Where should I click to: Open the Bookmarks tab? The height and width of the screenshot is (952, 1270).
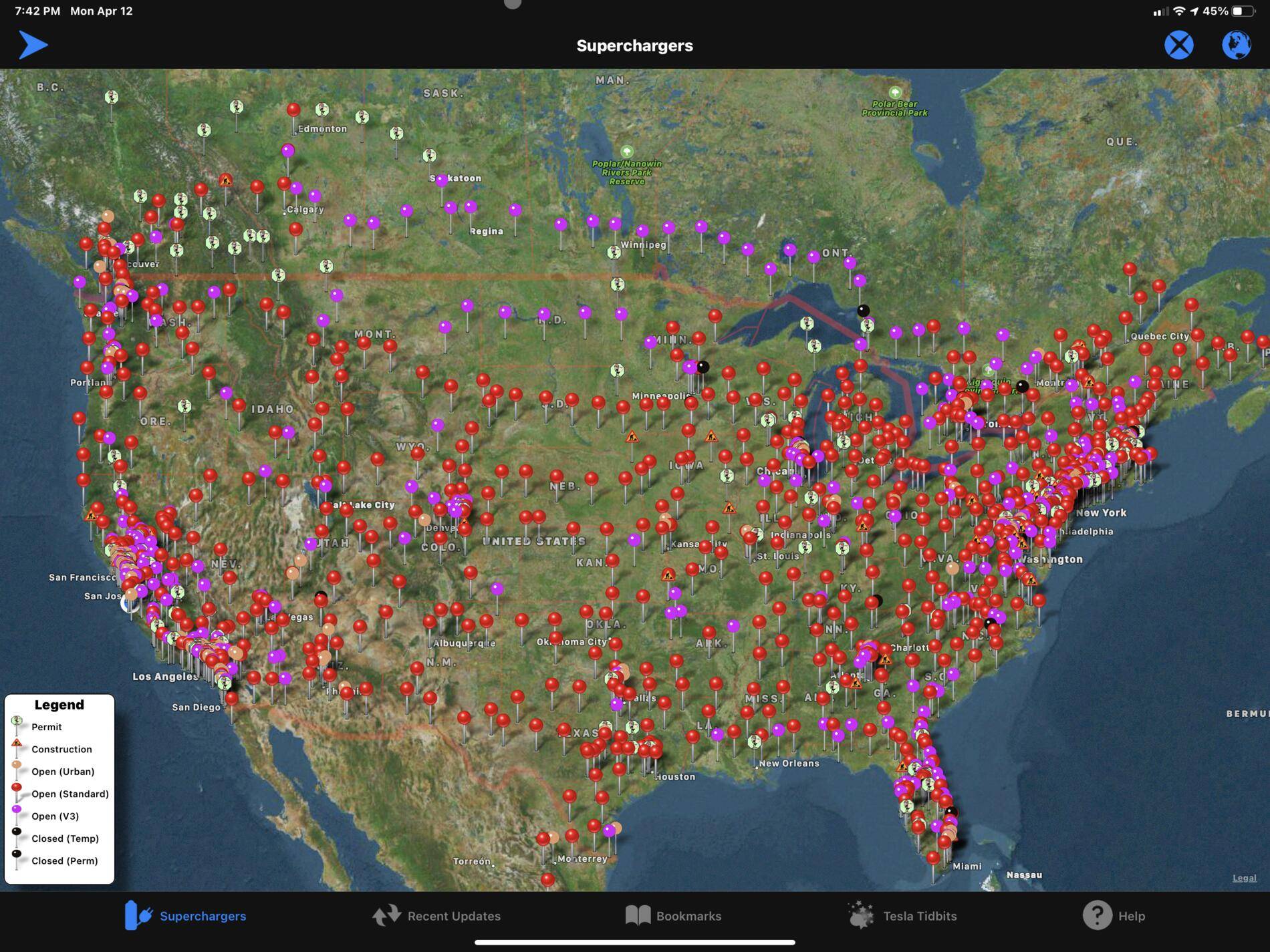(673, 915)
